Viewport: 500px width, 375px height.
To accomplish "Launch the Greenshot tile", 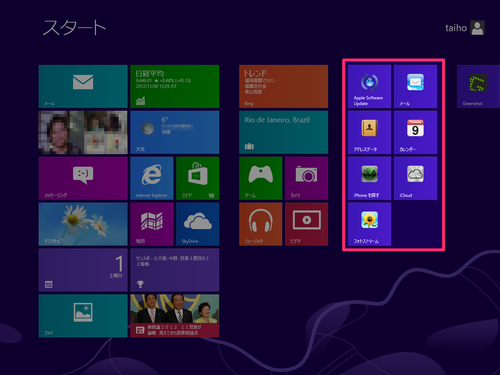I will point(478,86).
